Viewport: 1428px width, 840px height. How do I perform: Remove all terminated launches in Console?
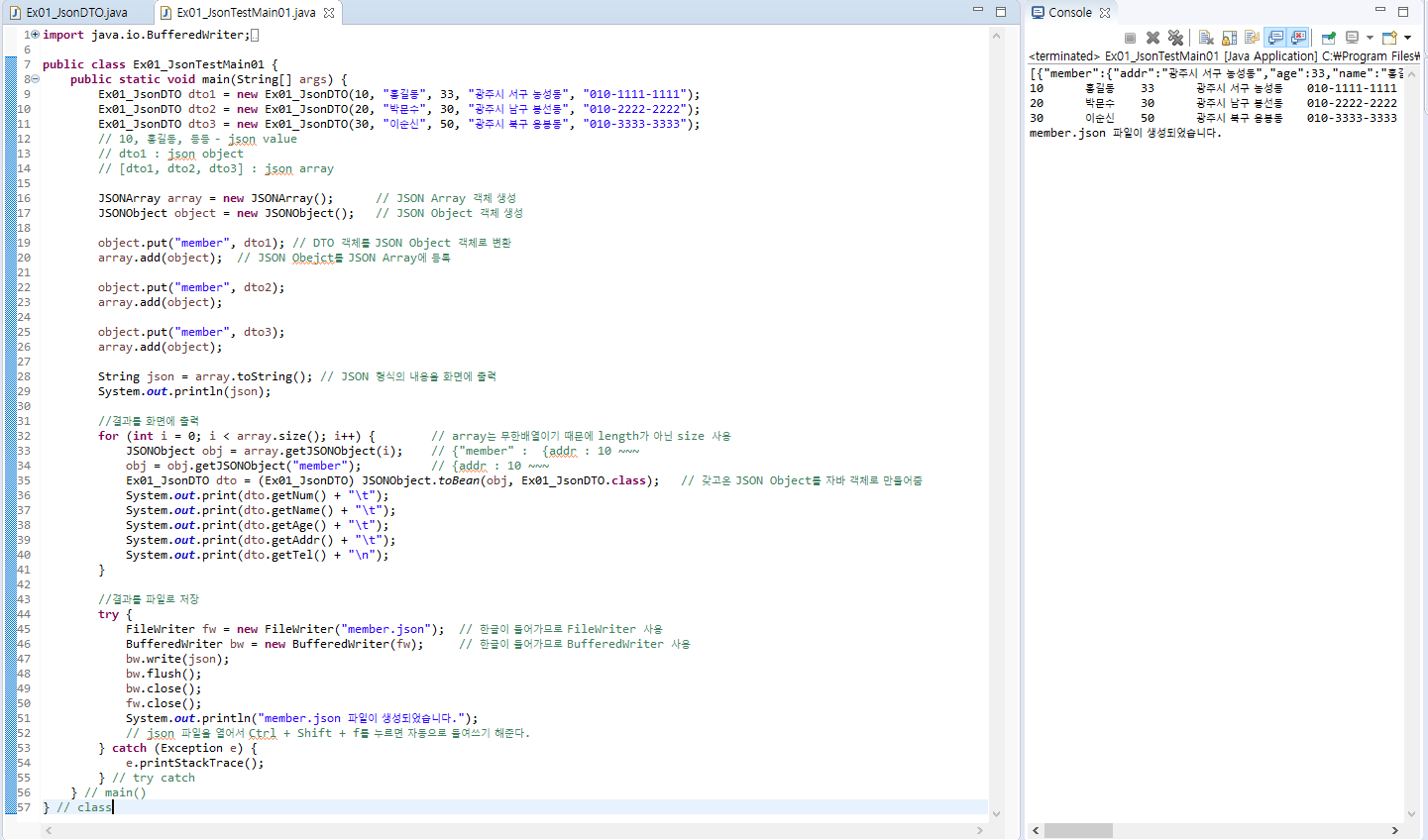1175,38
